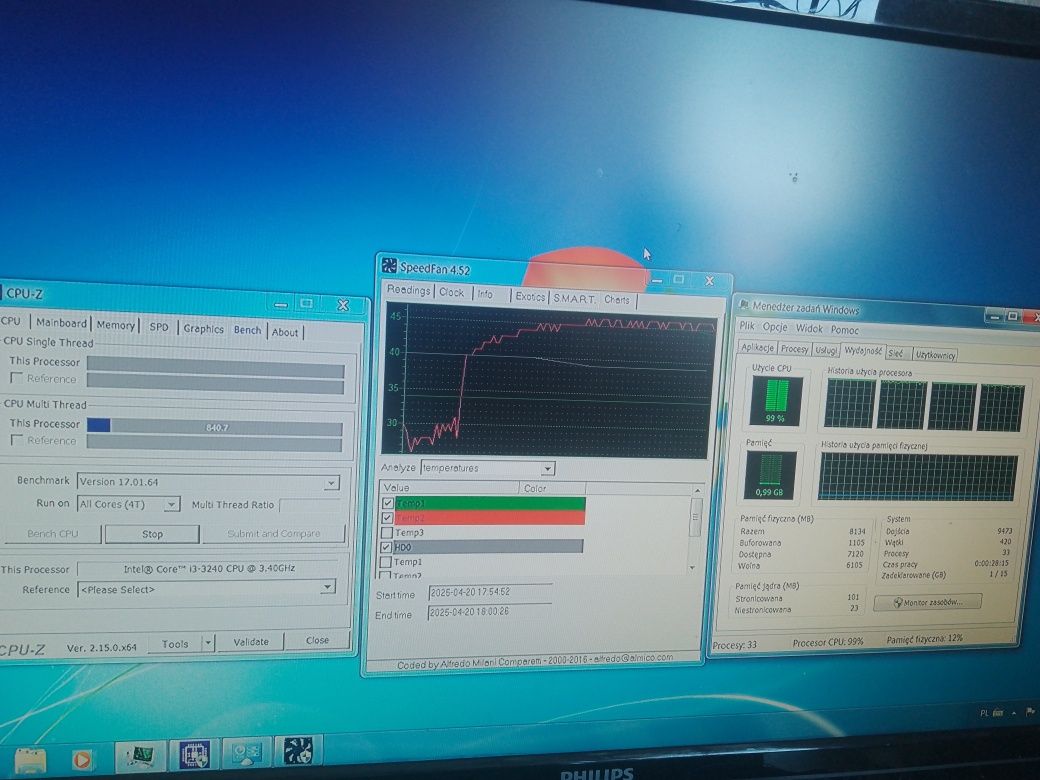The width and height of the screenshot is (1040, 780).
Task: Click the Task Manager title bar icon
Action: click(x=743, y=304)
